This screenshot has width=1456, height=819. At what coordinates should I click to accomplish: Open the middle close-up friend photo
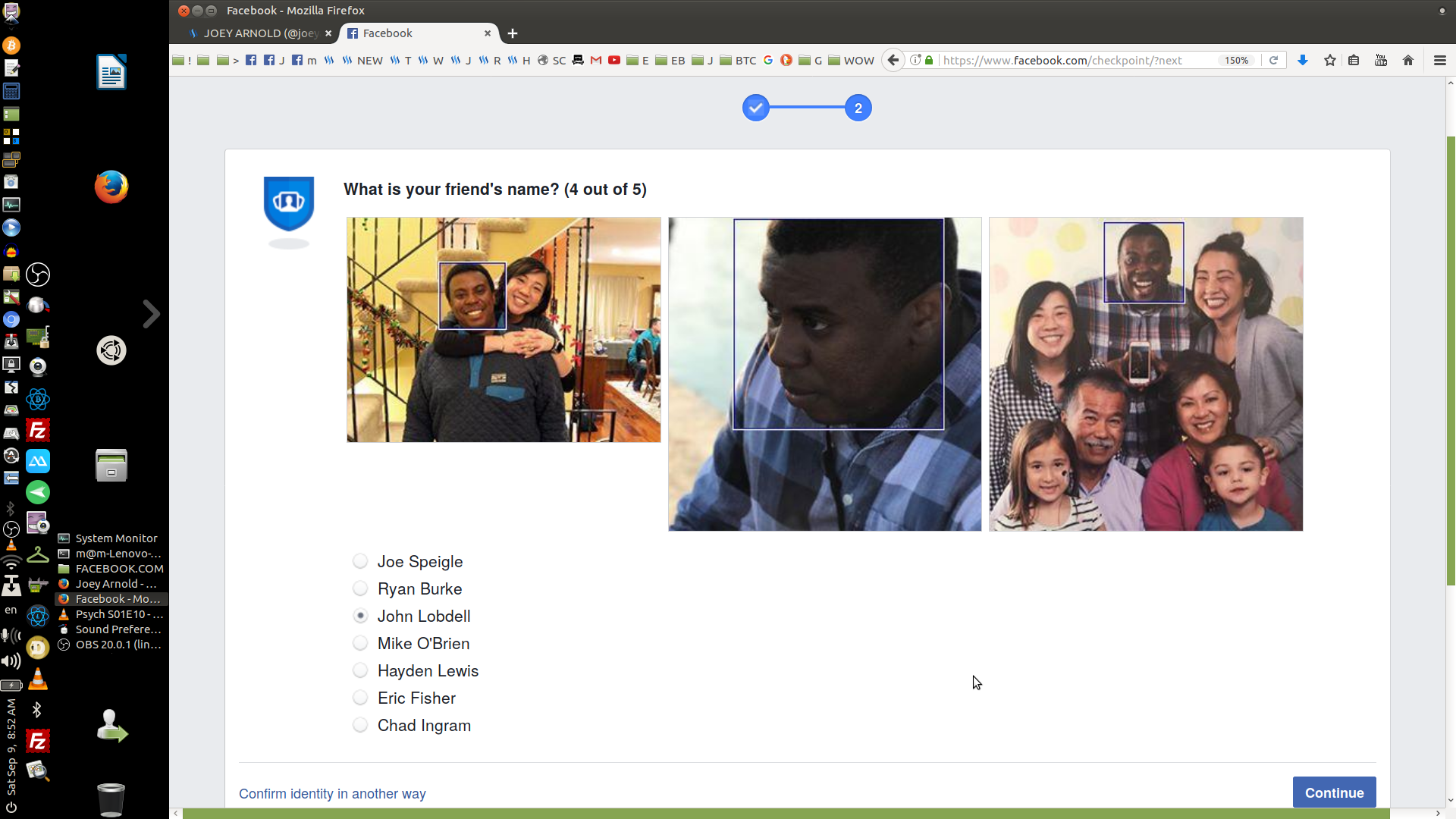coord(824,374)
